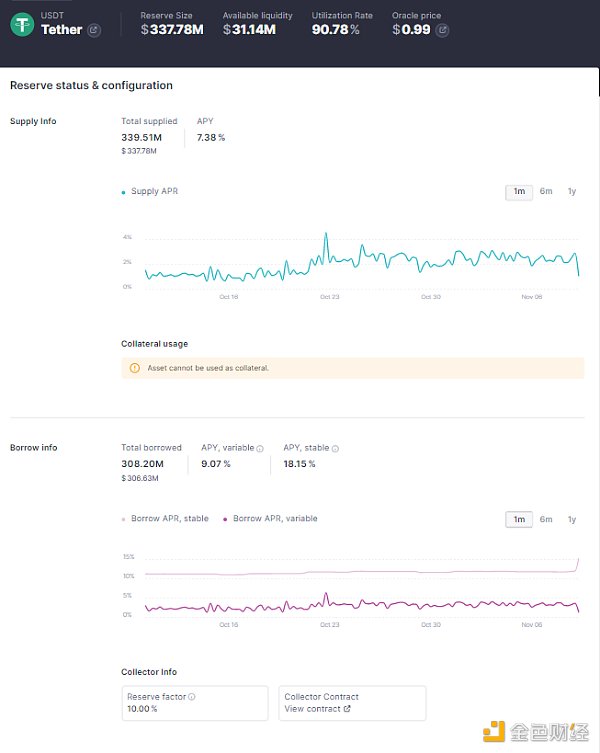
Task: Click the Reserve factor card
Action: tap(195, 703)
